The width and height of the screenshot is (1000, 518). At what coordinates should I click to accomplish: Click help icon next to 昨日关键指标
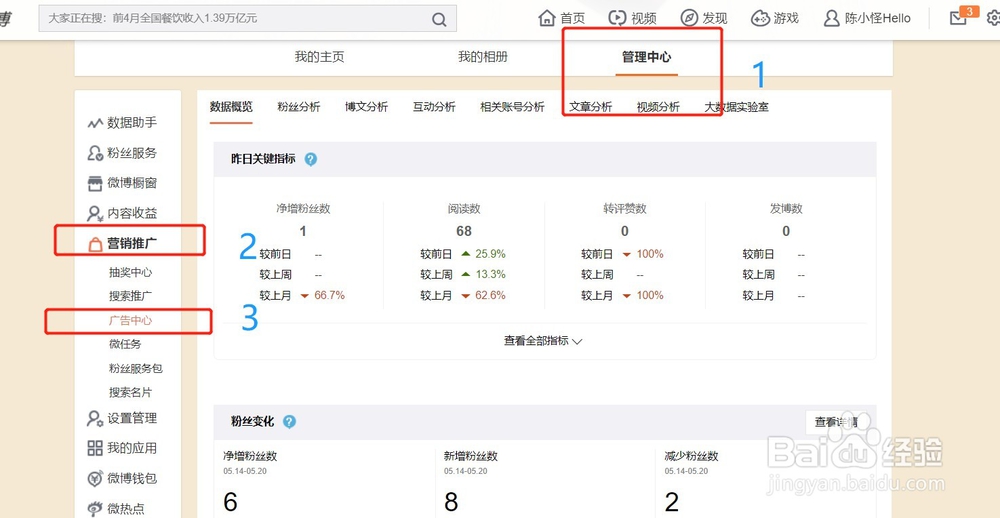tap(311, 159)
